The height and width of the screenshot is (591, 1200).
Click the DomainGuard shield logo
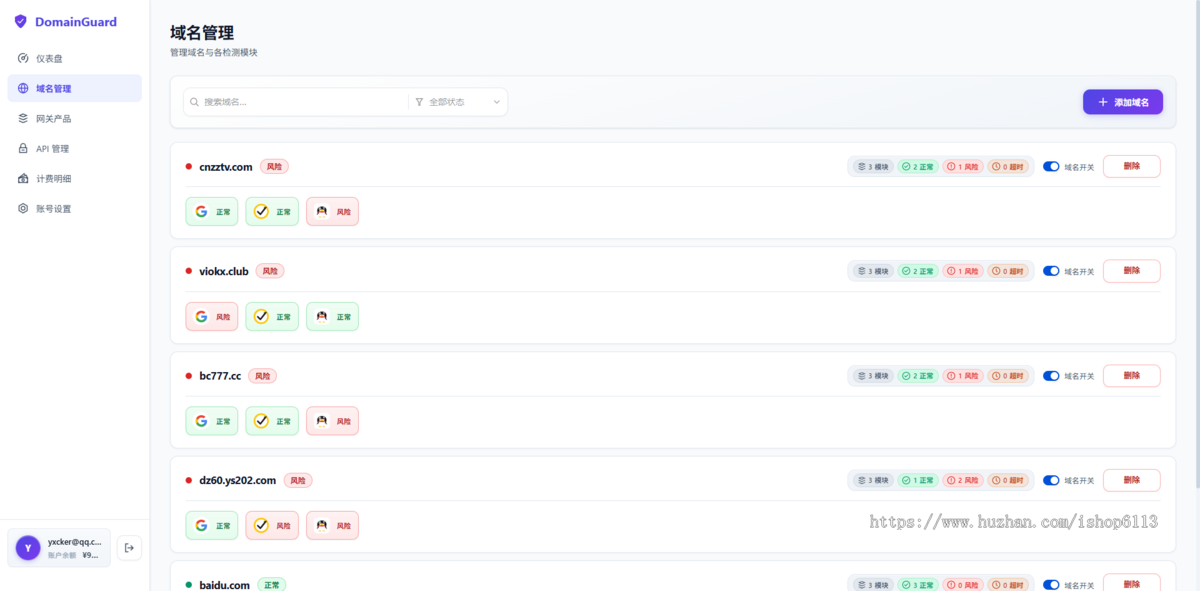(20, 21)
